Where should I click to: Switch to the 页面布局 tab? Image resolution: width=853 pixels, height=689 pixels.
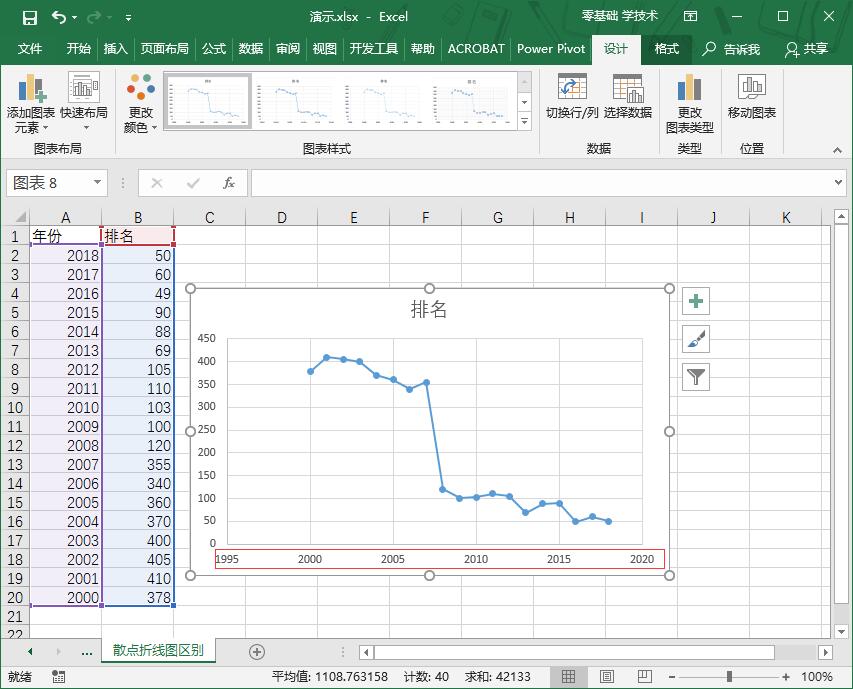(x=164, y=49)
